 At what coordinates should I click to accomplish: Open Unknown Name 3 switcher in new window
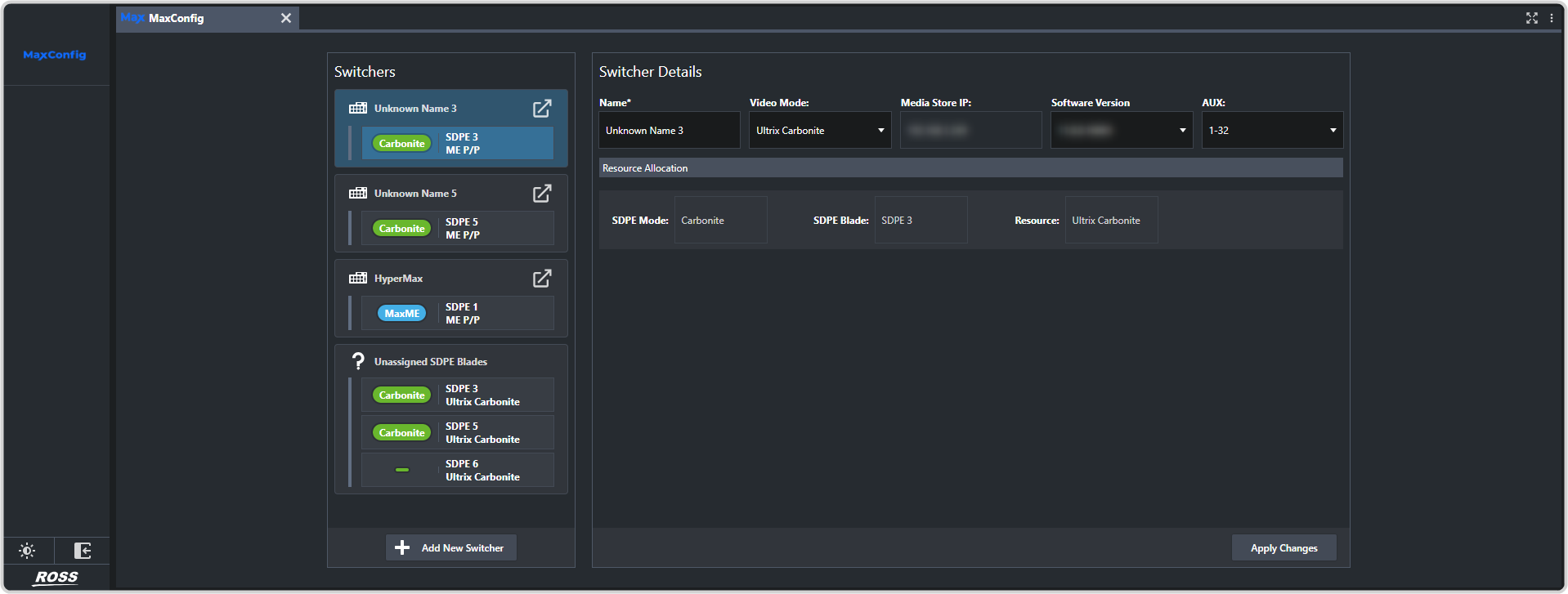(x=542, y=109)
